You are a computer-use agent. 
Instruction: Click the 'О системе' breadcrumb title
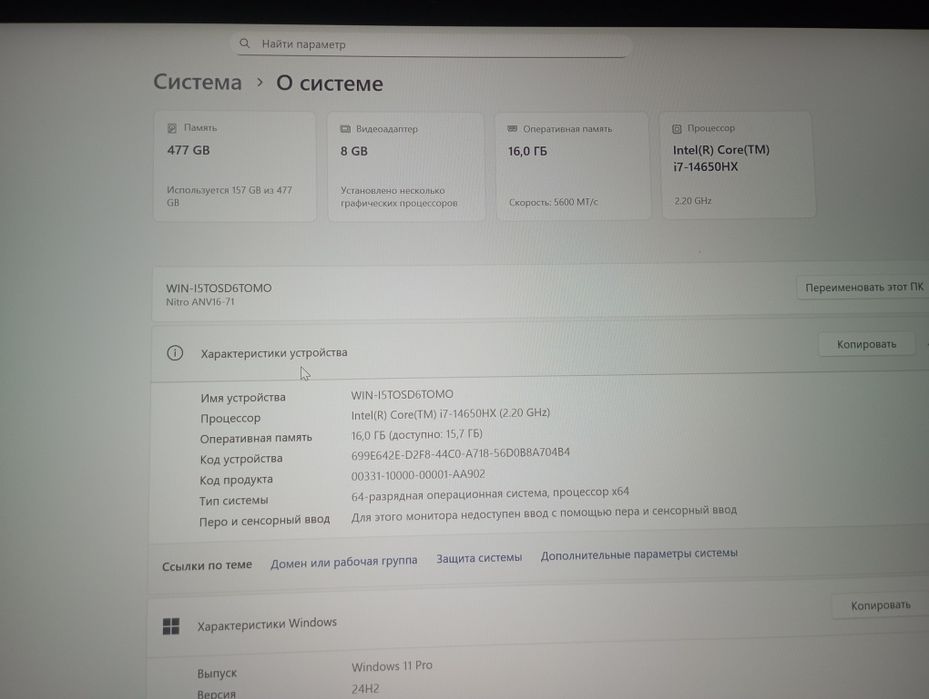point(329,84)
